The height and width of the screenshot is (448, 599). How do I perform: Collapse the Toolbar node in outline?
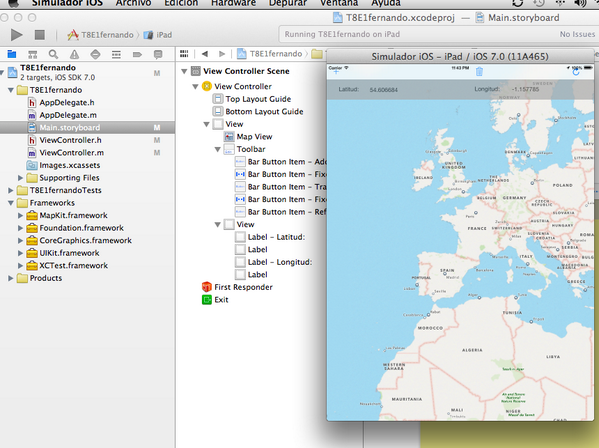coord(217,149)
